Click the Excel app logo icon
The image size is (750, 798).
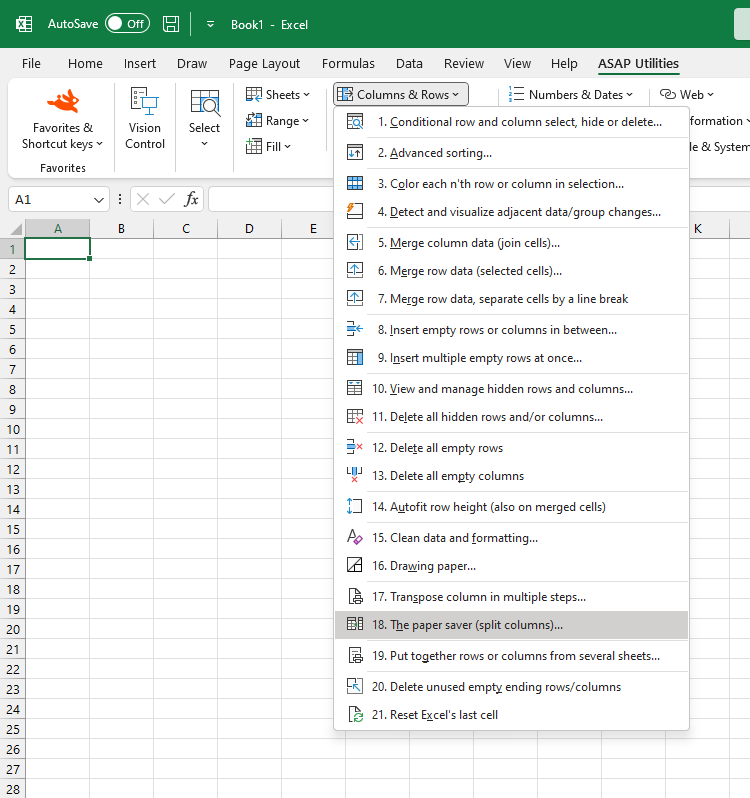(24, 24)
